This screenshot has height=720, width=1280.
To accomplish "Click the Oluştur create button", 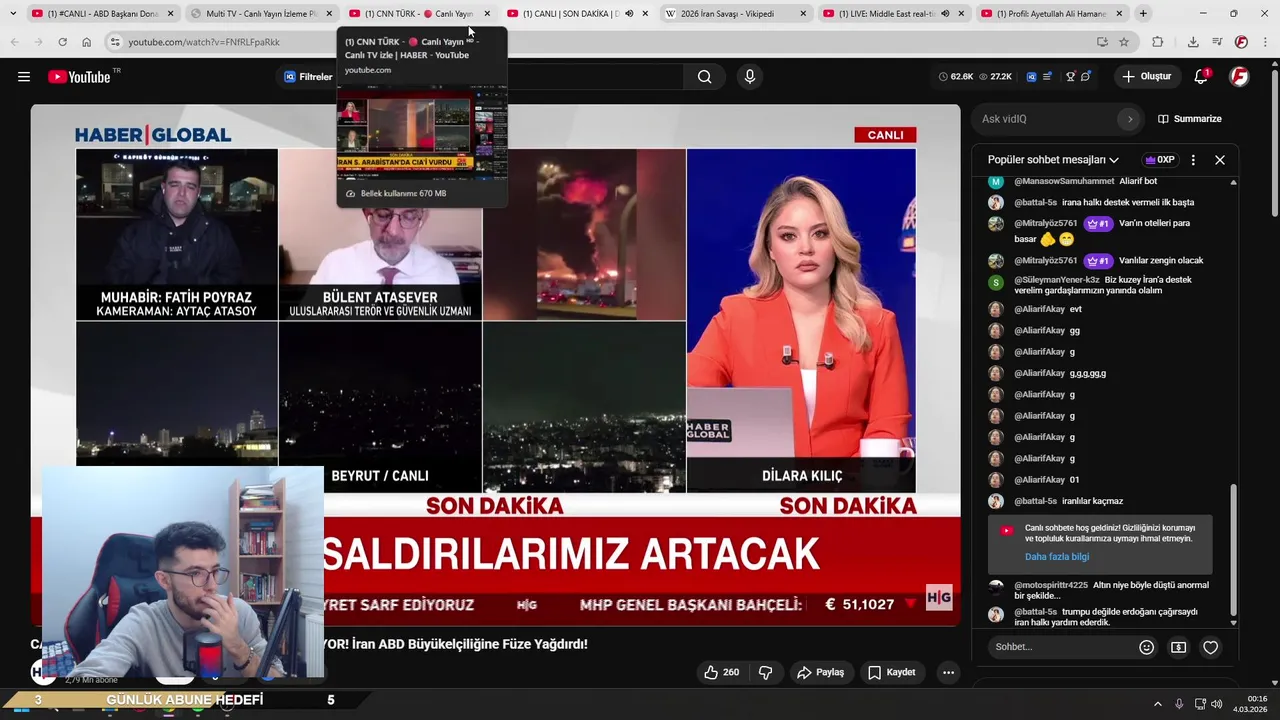I will [1146, 77].
